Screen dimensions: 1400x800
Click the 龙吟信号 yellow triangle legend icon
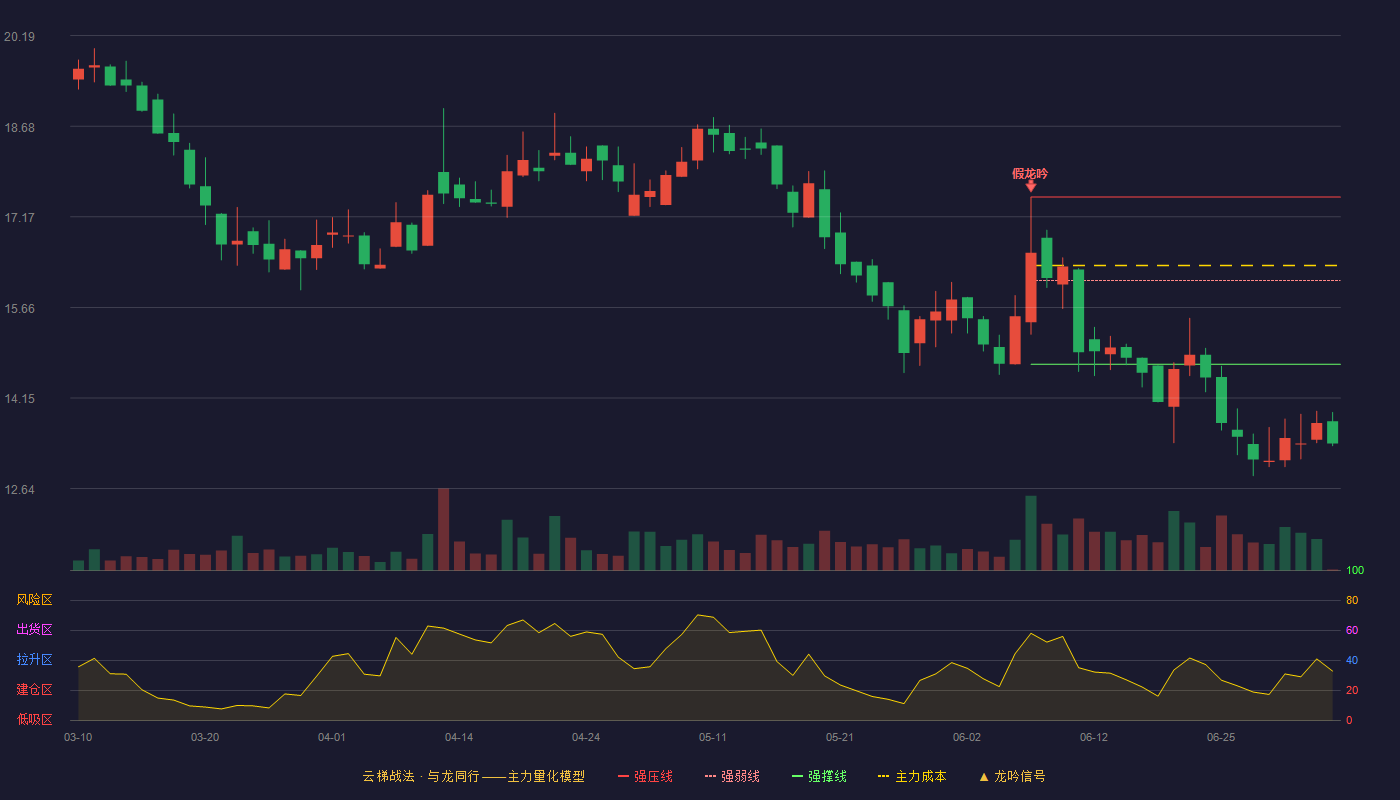pyautogui.click(x=983, y=777)
